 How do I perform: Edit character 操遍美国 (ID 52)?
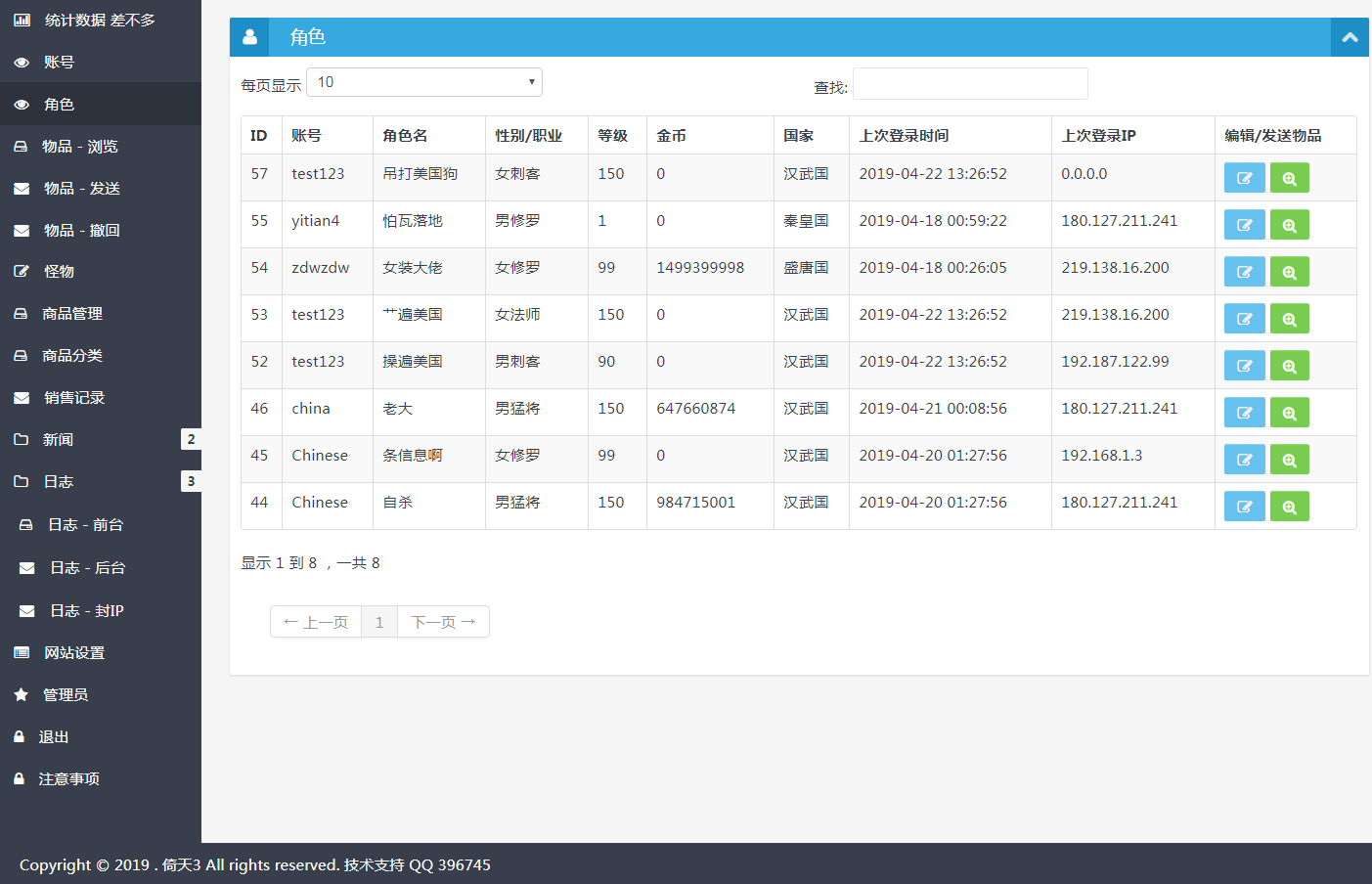(1245, 366)
